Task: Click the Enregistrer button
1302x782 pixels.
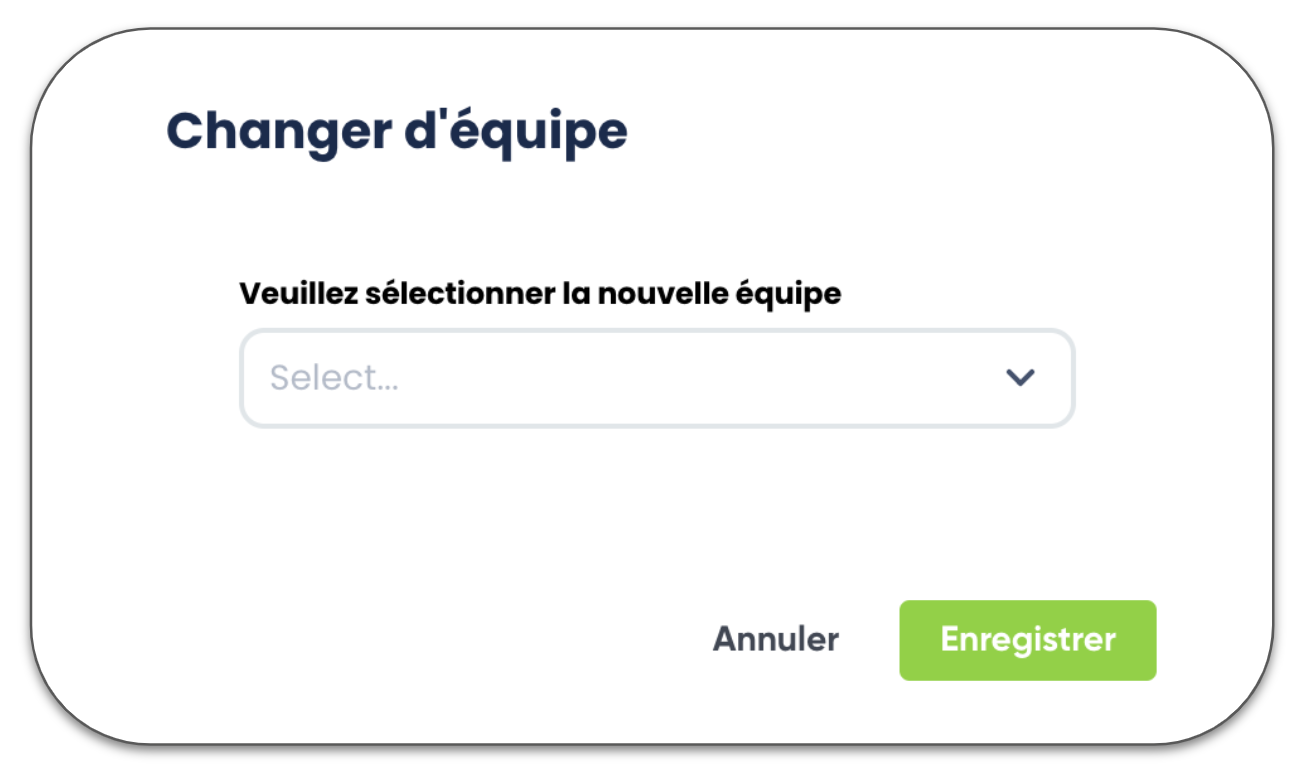Action: (x=1027, y=640)
